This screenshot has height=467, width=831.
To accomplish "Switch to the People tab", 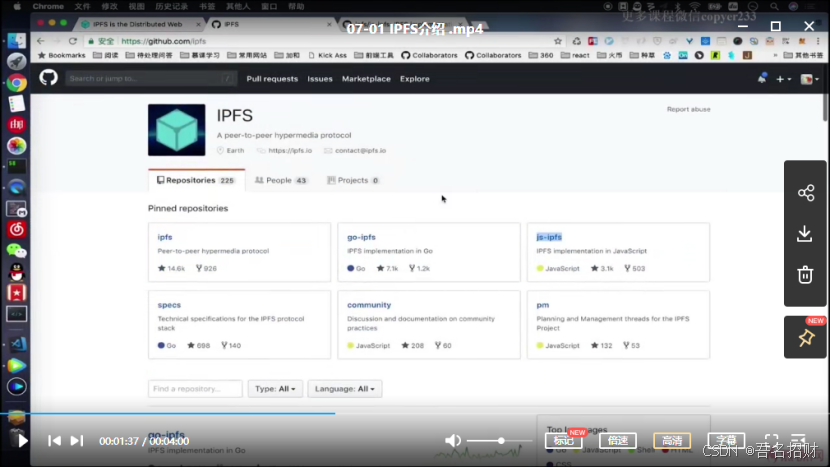I will coord(281,180).
